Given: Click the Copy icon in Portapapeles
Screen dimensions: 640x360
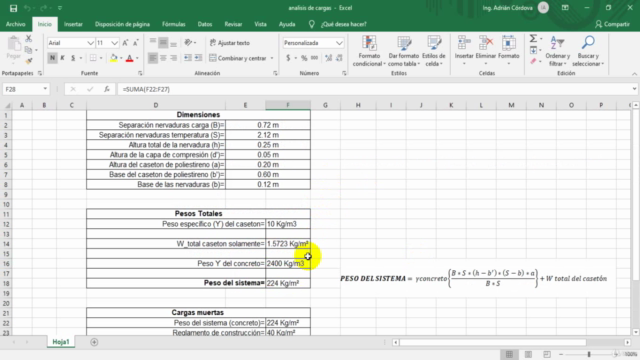Looking at the screenshot, I should click(x=29, y=50).
